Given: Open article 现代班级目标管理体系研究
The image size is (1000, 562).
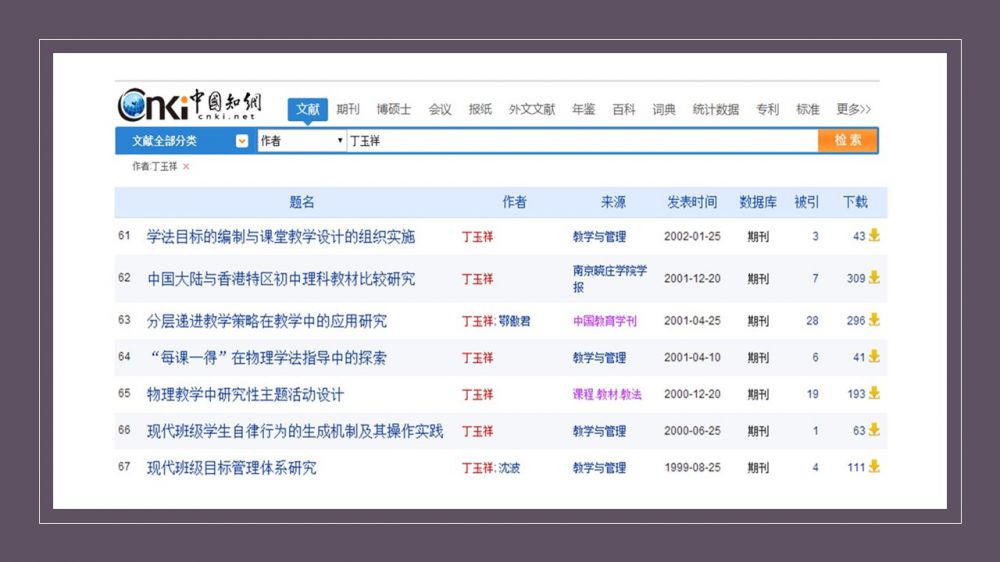Looking at the screenshot, I should coord(231,467).
